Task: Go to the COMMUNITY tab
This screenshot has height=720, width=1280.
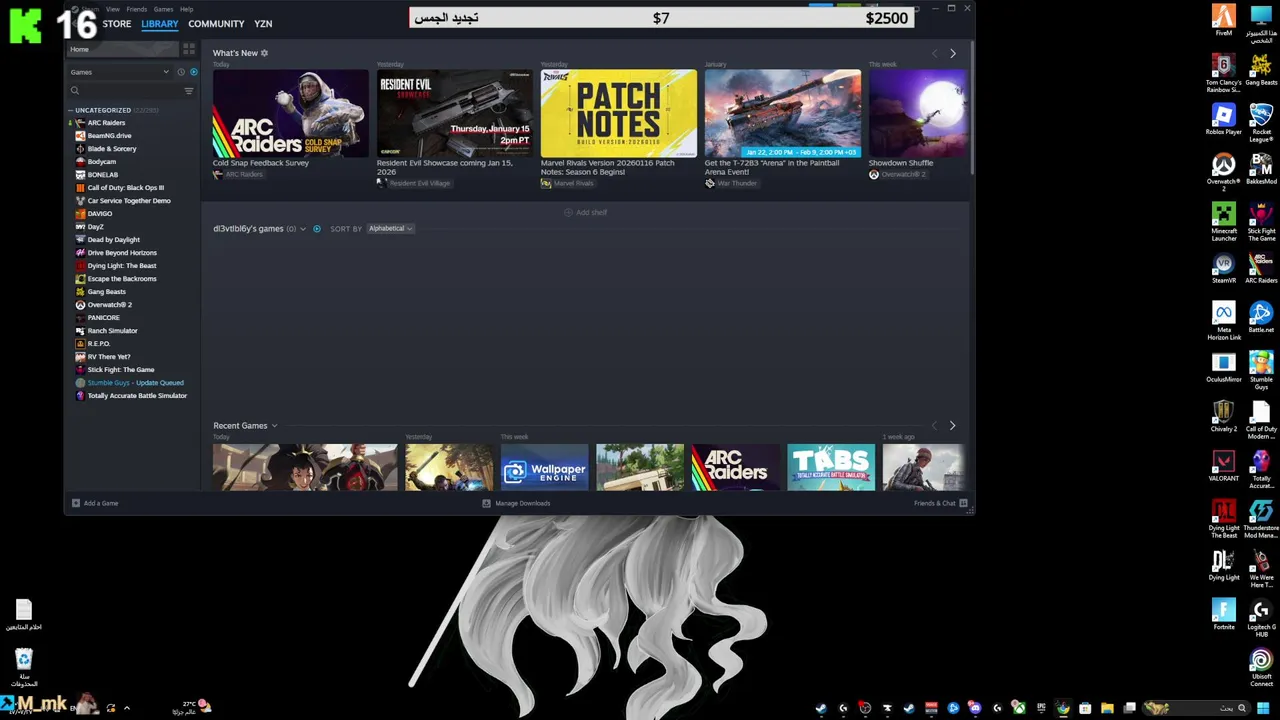Action: coord(216,23)
